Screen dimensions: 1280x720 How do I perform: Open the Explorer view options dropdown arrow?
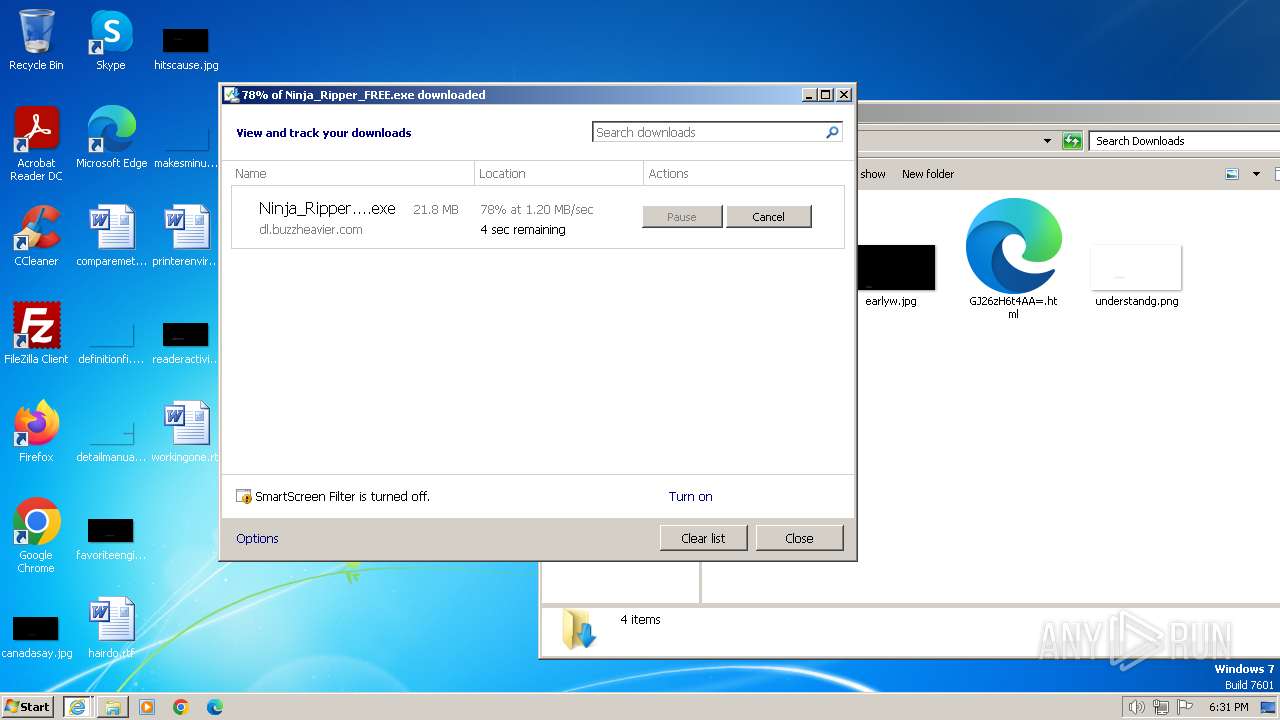tap(1256, 174)
